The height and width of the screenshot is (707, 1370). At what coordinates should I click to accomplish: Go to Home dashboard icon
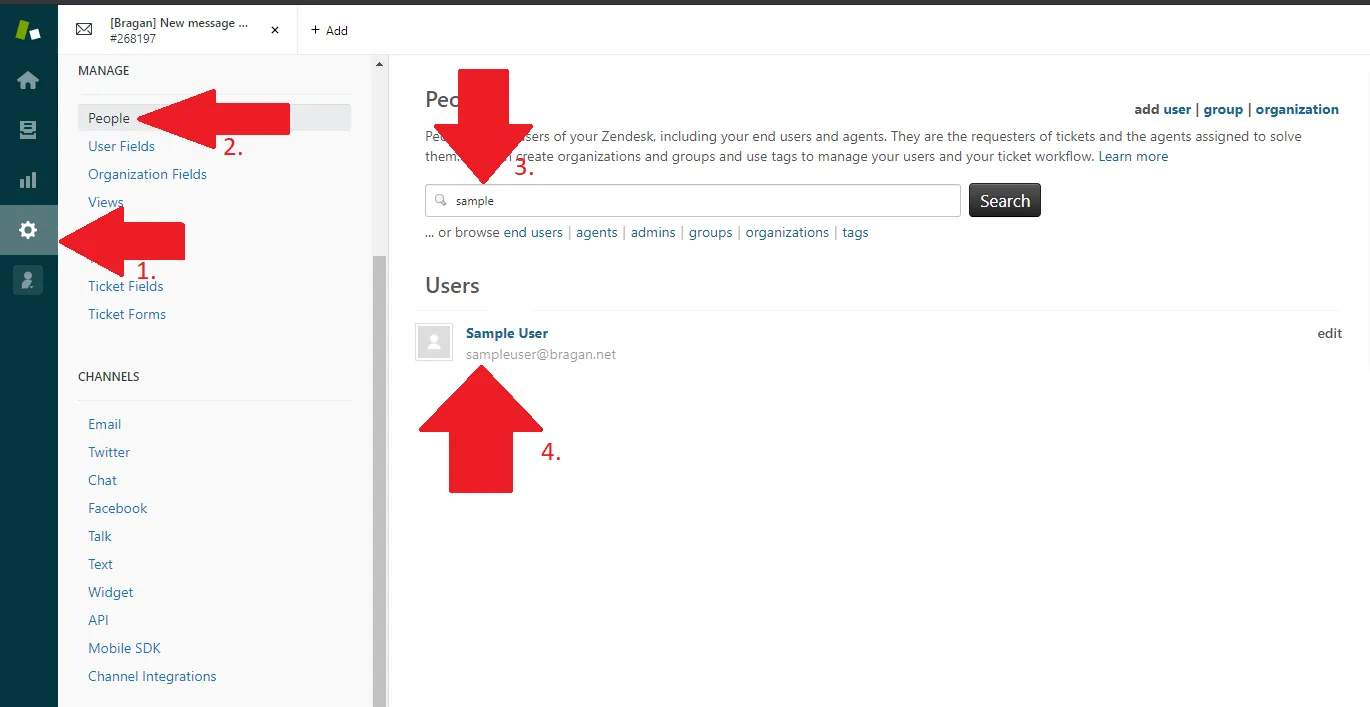28,80
